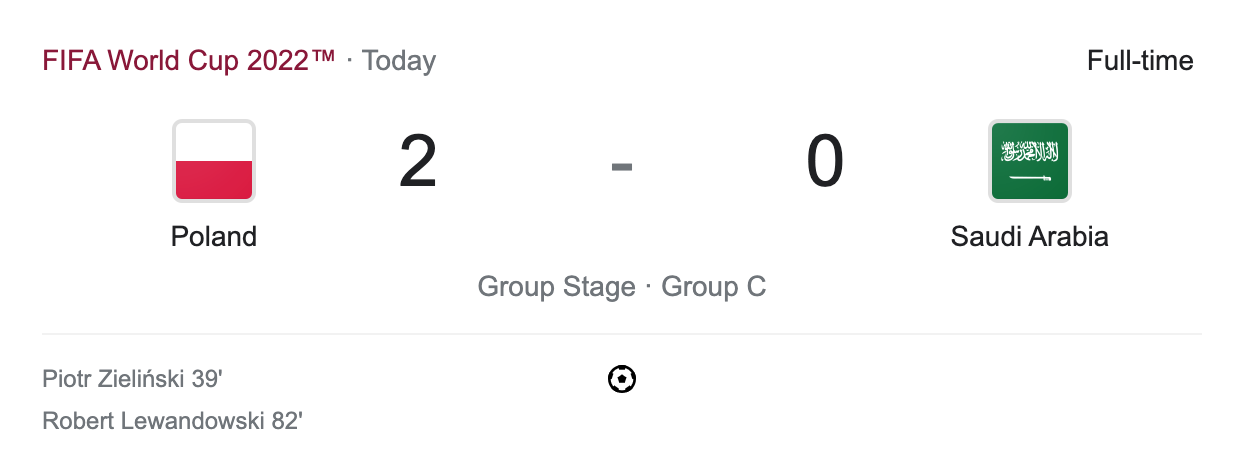Click the soccer ball goal icon
The height and width of the screenshot is (457, 1236).
coord(622,379)
